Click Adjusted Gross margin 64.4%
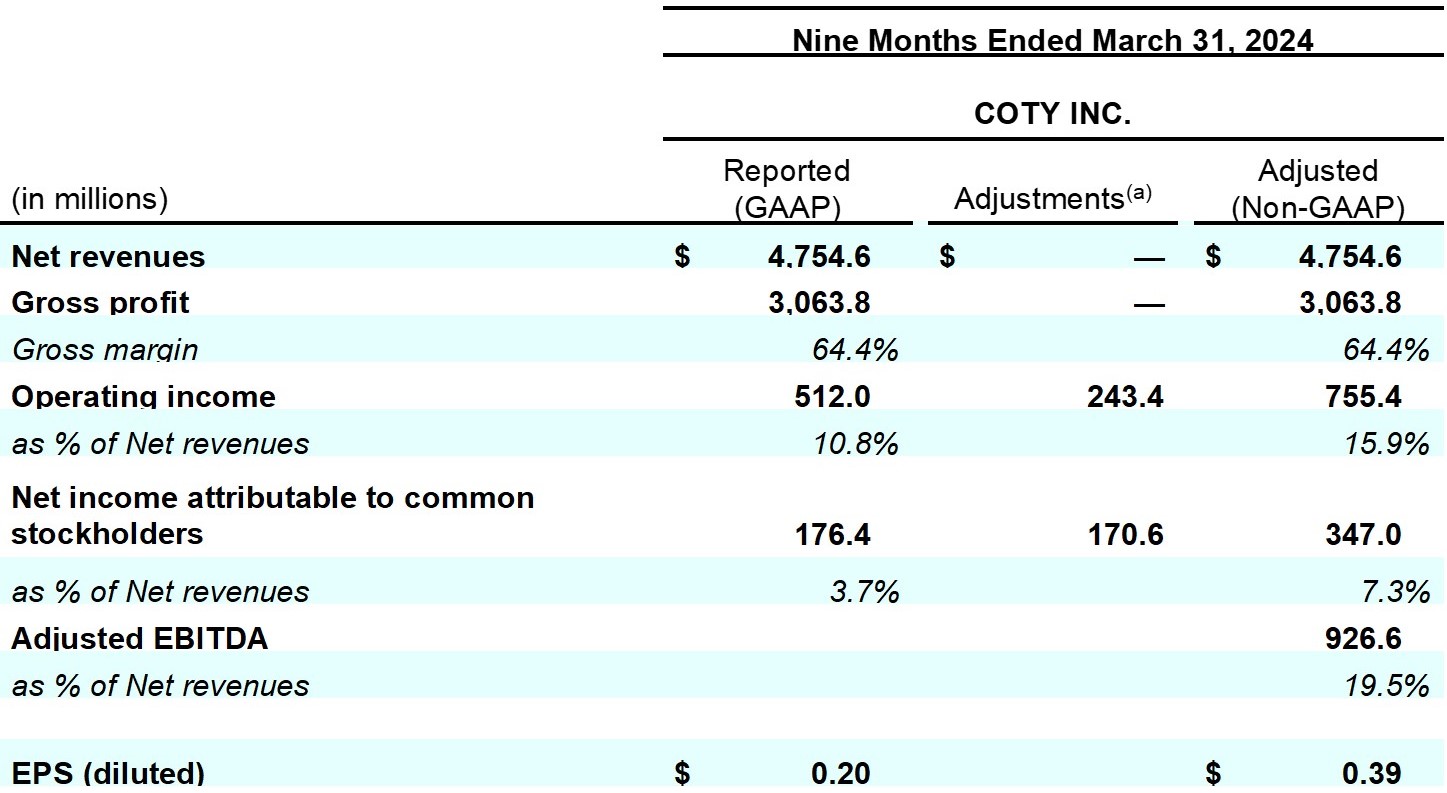 point(1386,349)
